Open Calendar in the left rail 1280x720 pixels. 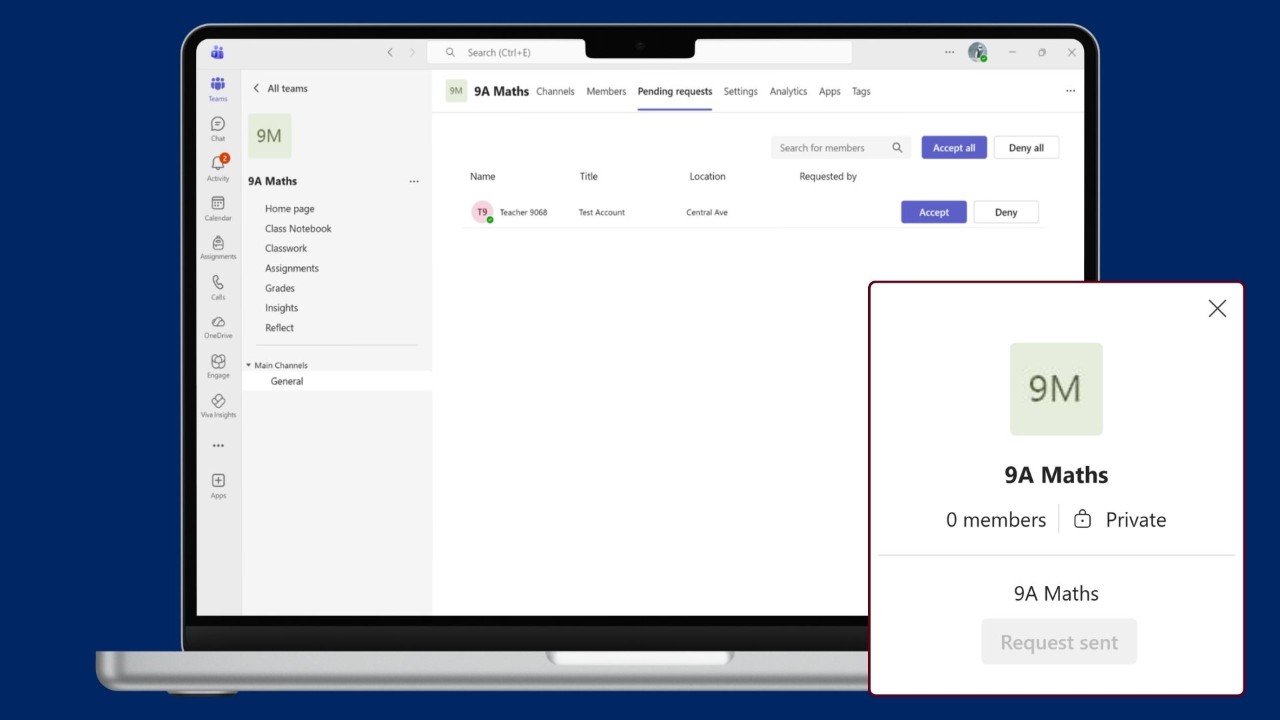pos(217,207)
